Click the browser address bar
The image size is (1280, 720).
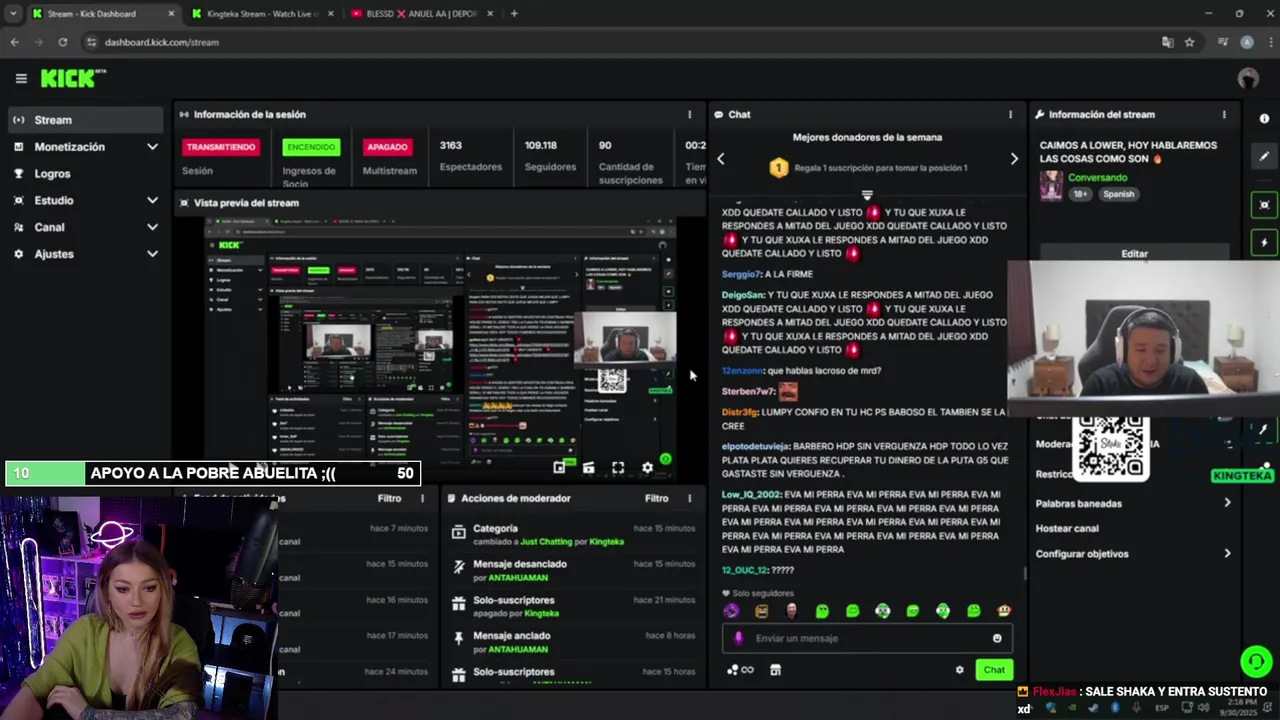[x=620, y=42]
